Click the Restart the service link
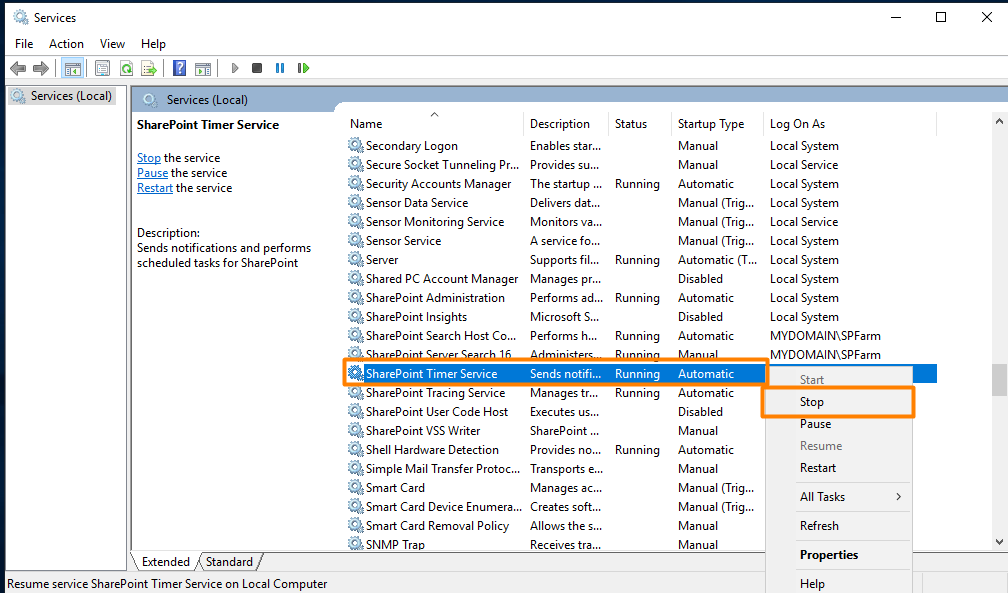This screenshot has width=1008, height=593. point(155,188)
